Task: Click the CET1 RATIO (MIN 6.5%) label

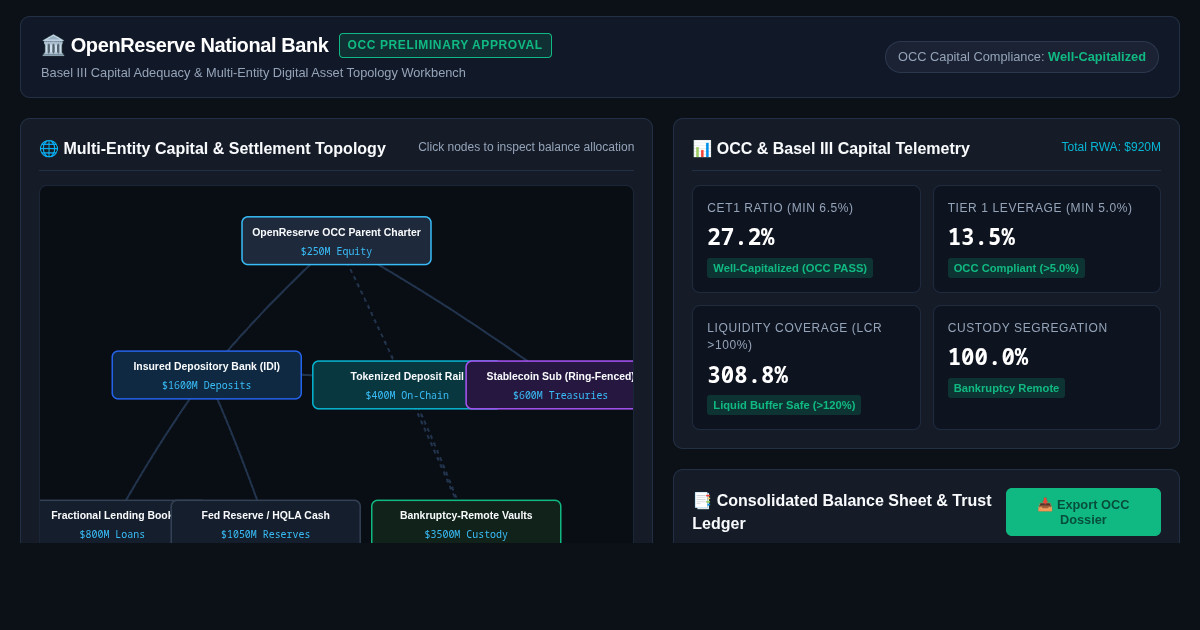Action: 780,208
